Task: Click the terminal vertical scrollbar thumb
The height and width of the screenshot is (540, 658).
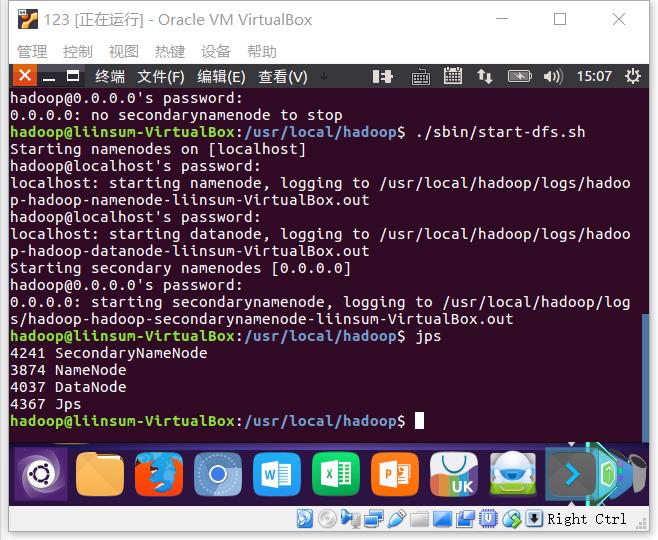Action: pos(645,378)
